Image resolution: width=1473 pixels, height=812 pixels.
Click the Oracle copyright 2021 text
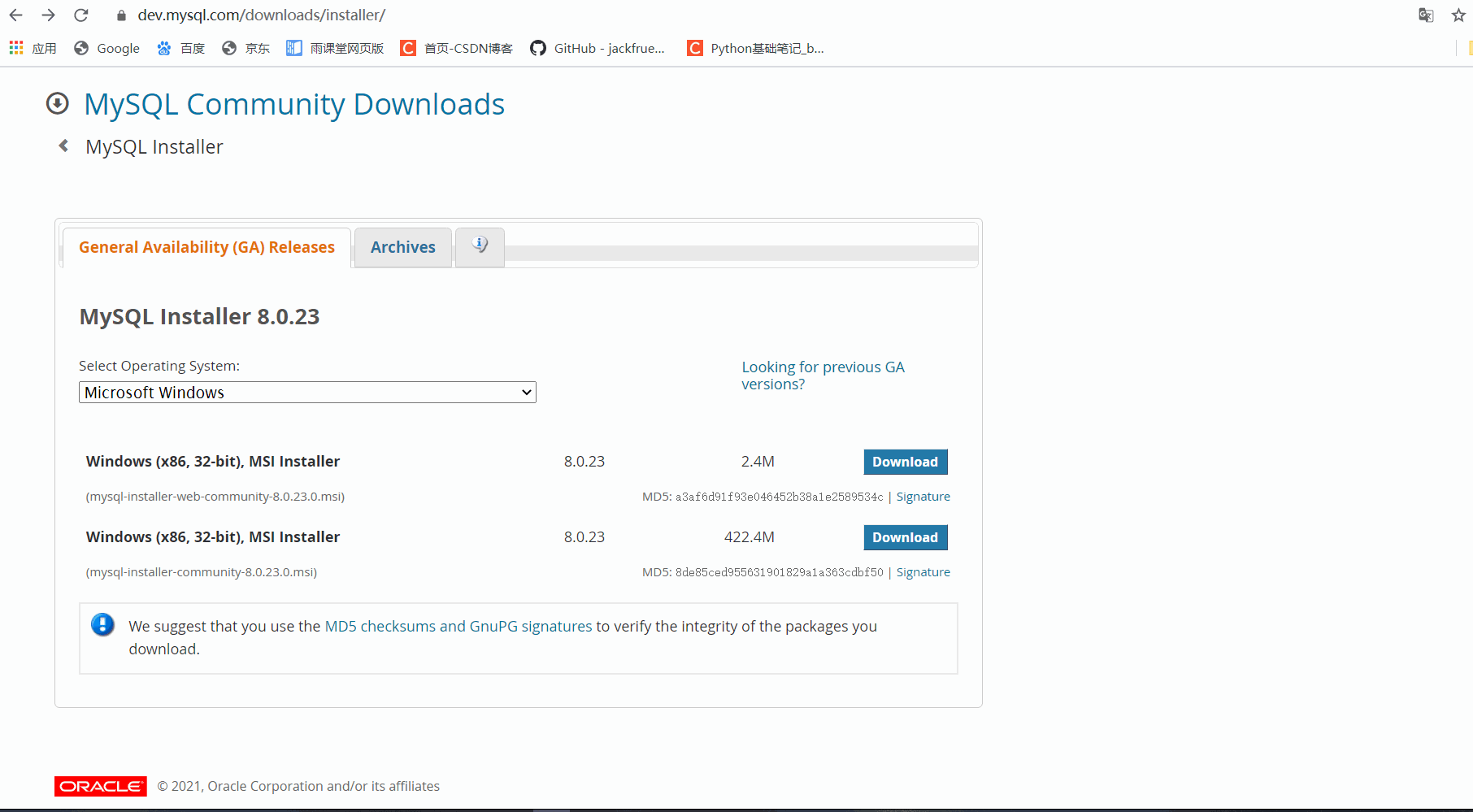298,786
